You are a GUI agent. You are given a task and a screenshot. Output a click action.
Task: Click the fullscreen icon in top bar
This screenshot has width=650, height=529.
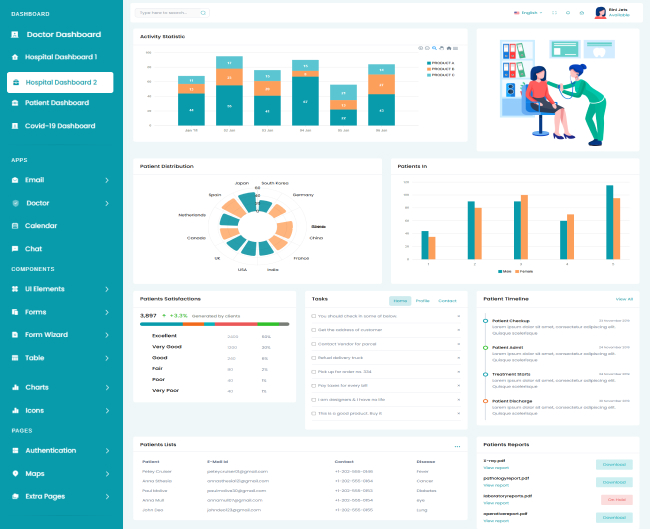554,13
